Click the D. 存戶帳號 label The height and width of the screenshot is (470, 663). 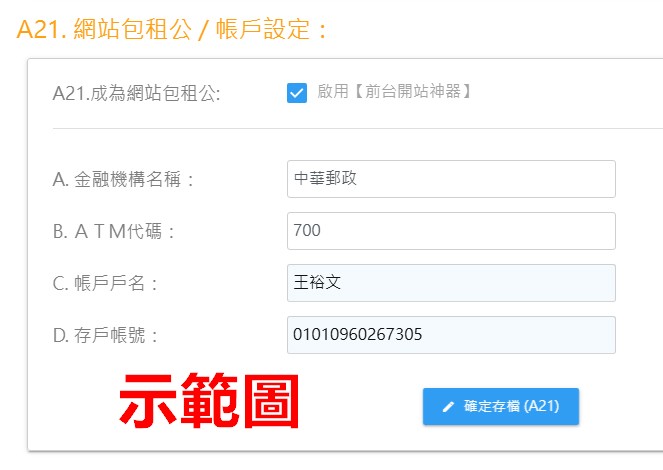105,336
